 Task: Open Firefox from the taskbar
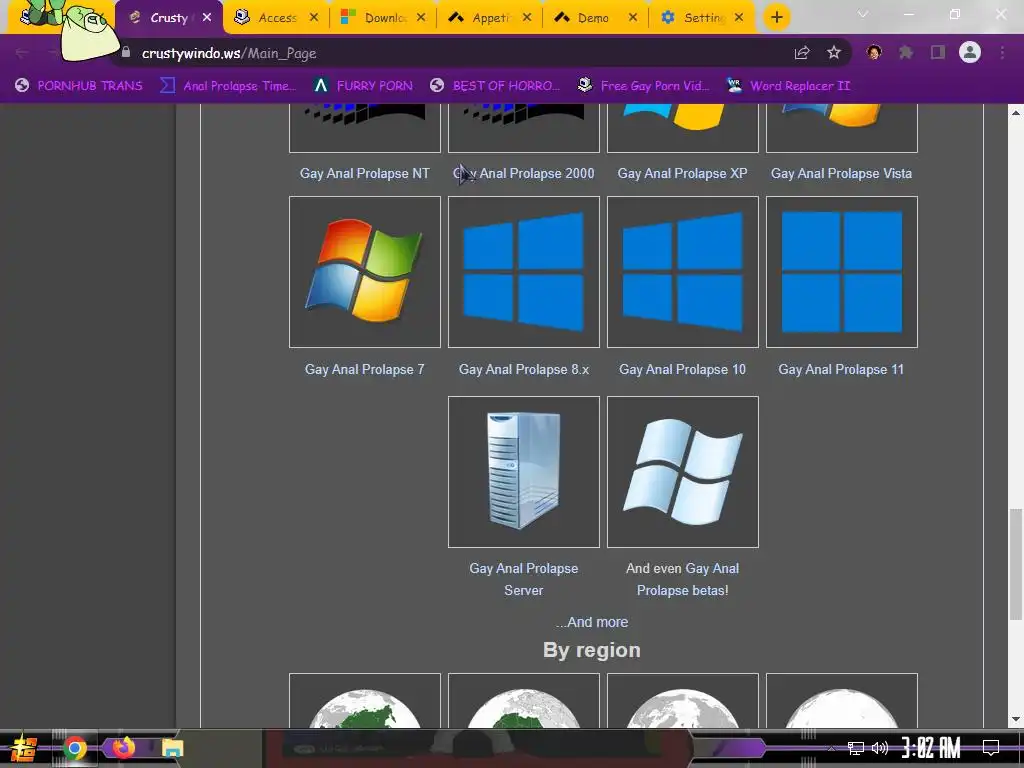point(123,748)
